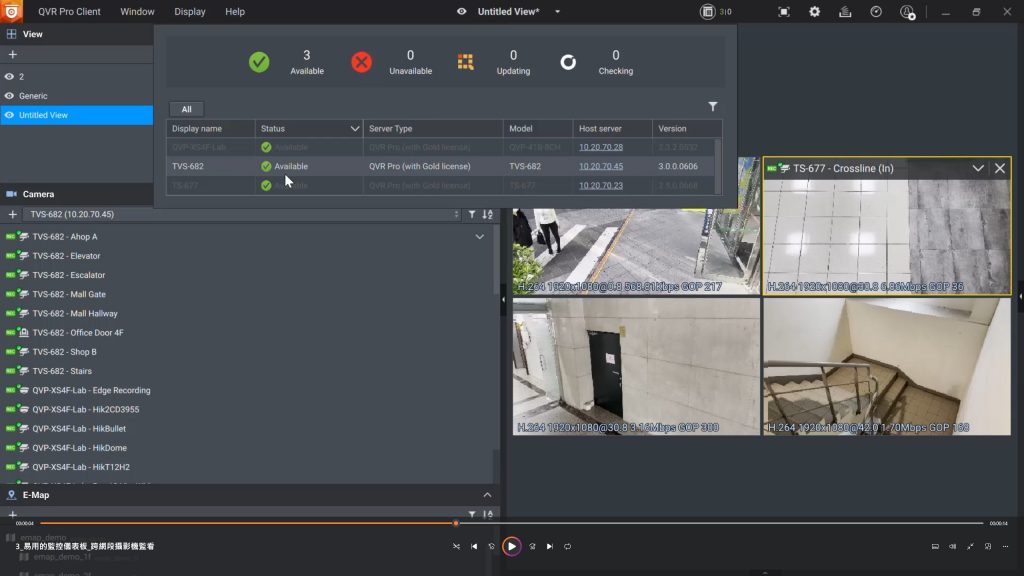The image size is (1024, 576).
Task: Click the filter funnel in the server list
Action: point(713,106)
